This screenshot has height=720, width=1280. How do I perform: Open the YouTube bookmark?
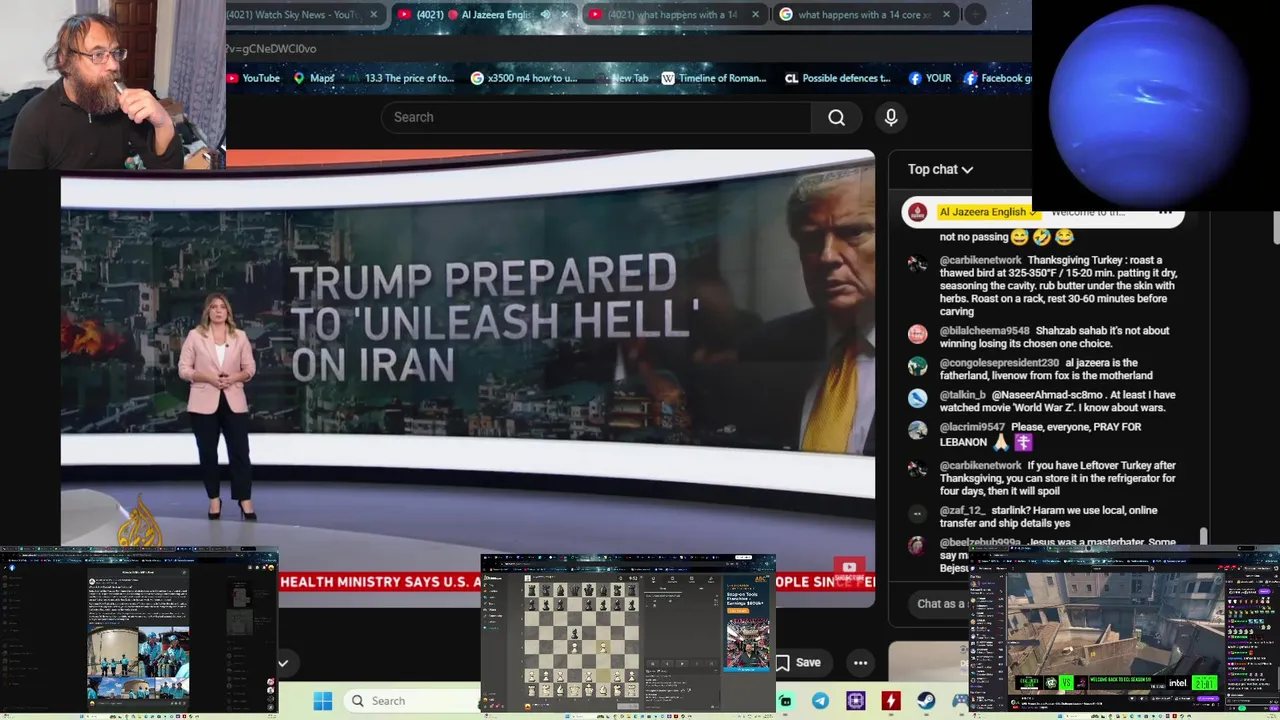pyautogui.click(x=253, y=78)
